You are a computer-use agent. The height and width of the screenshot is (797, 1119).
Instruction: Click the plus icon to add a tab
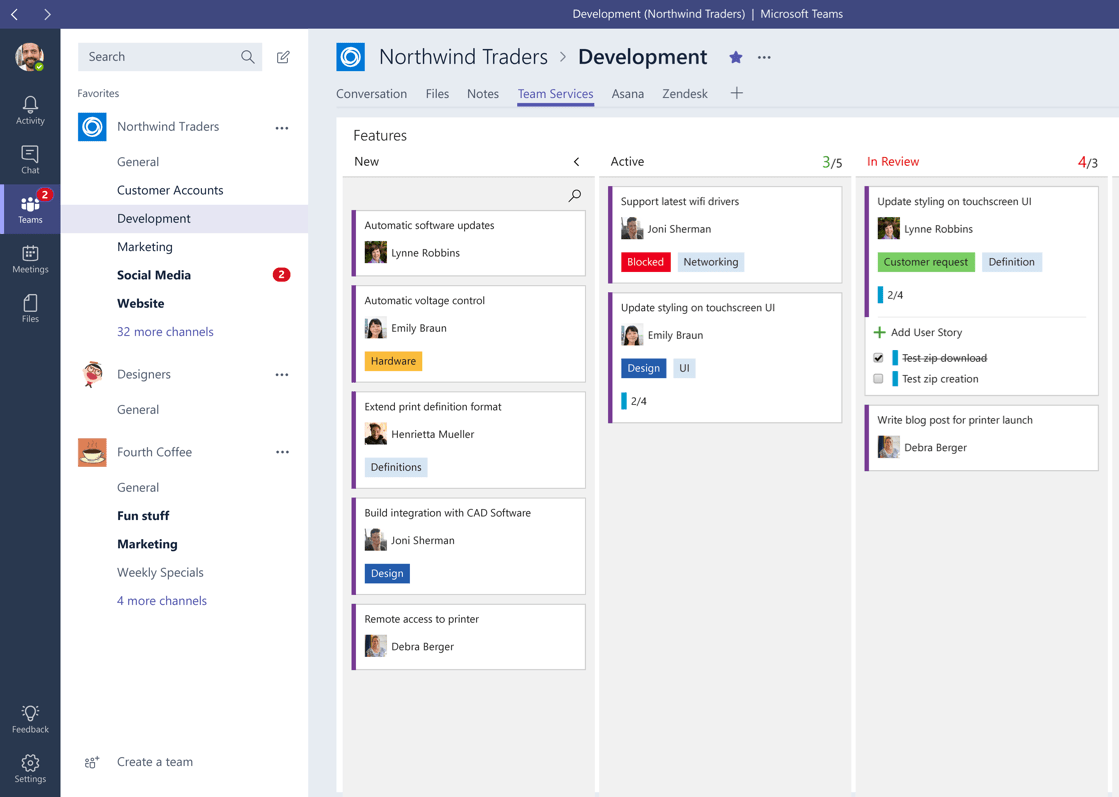736,93
